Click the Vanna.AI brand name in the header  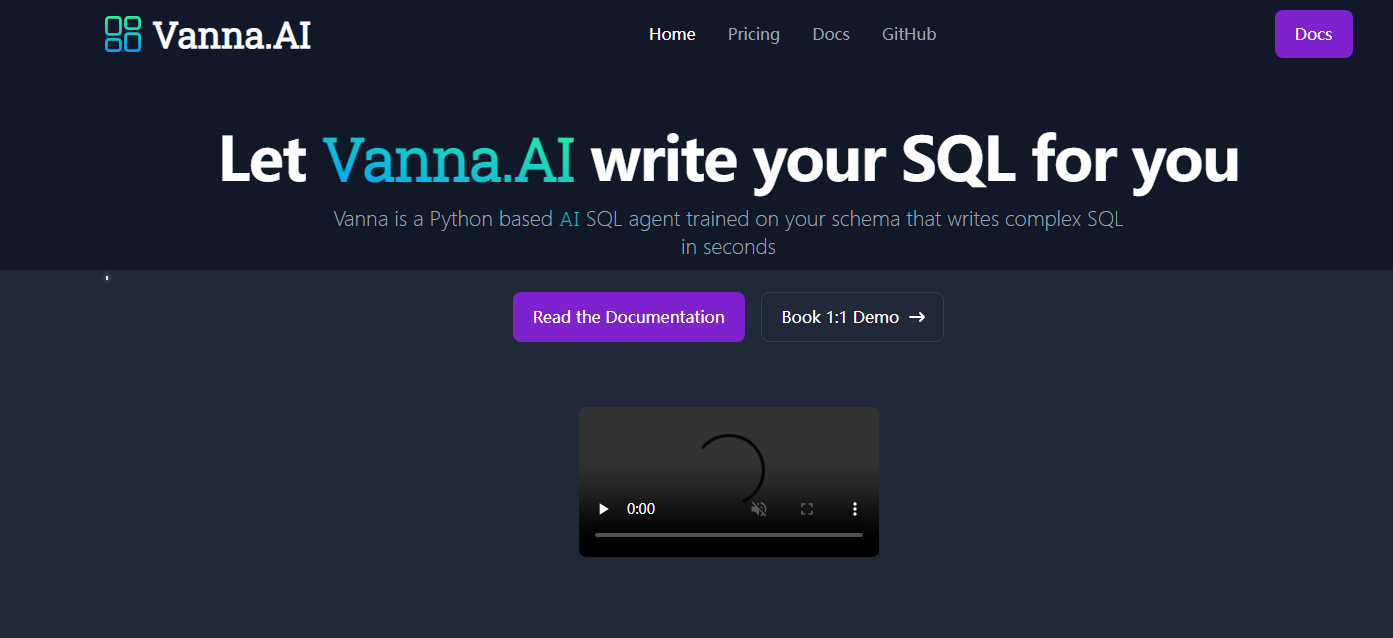point(232,35)
